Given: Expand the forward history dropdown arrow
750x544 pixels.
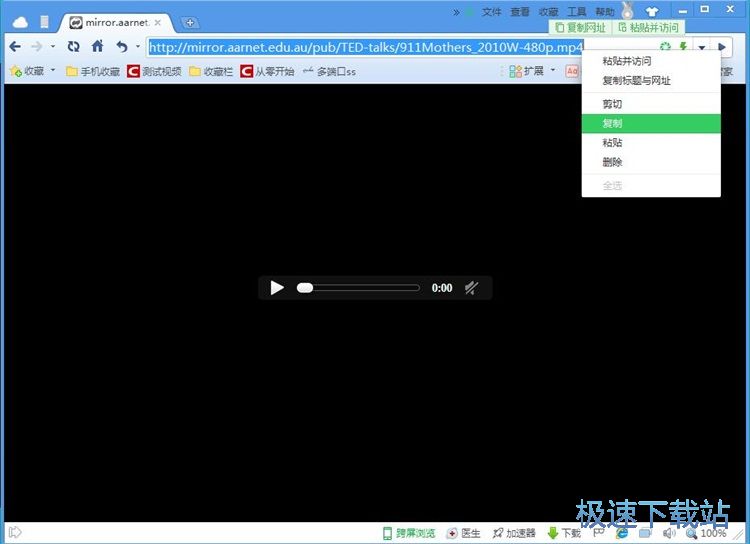Looking at the screenshot, I should (53, 46).
